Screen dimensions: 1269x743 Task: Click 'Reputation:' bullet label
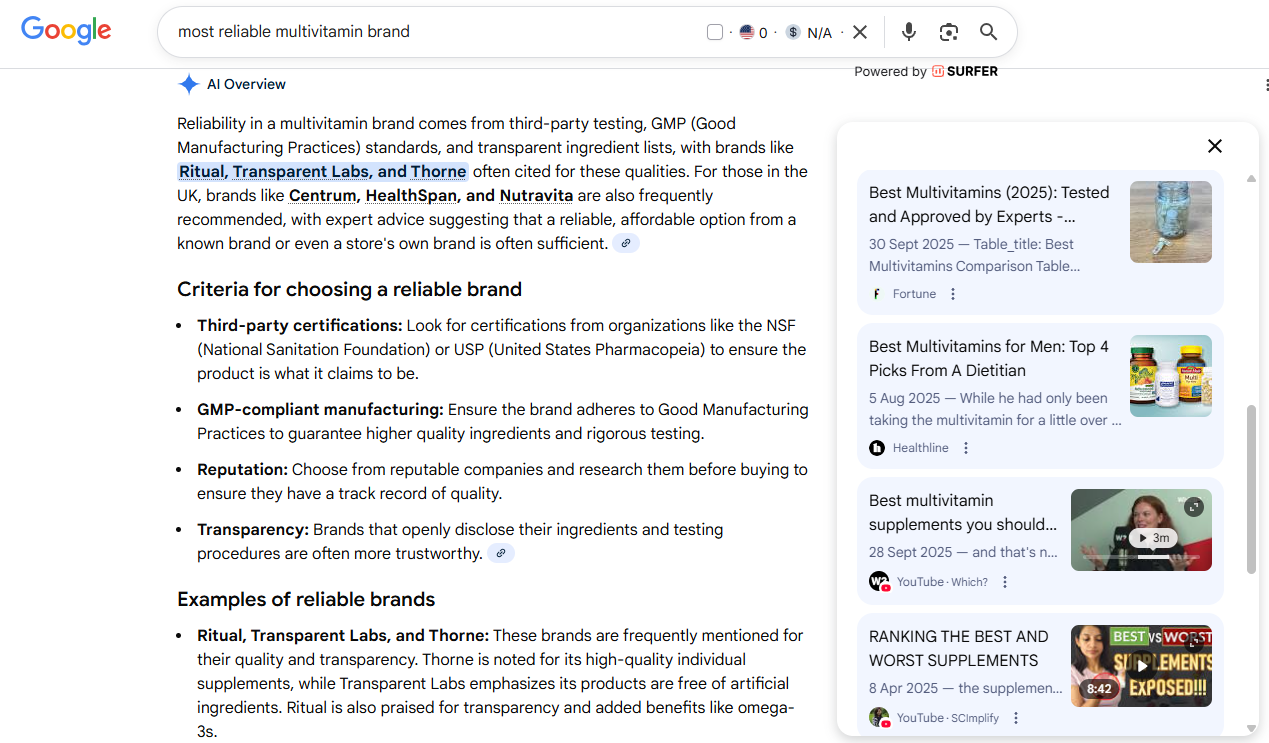[242, 470]
